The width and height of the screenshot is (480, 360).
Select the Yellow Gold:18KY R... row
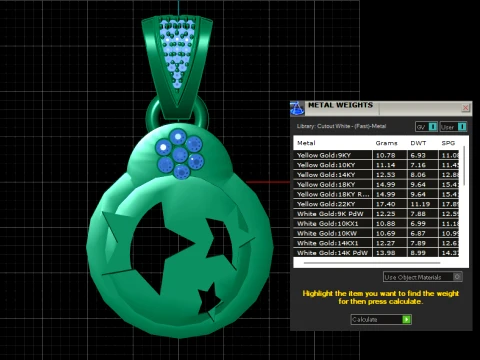[376, 194]
